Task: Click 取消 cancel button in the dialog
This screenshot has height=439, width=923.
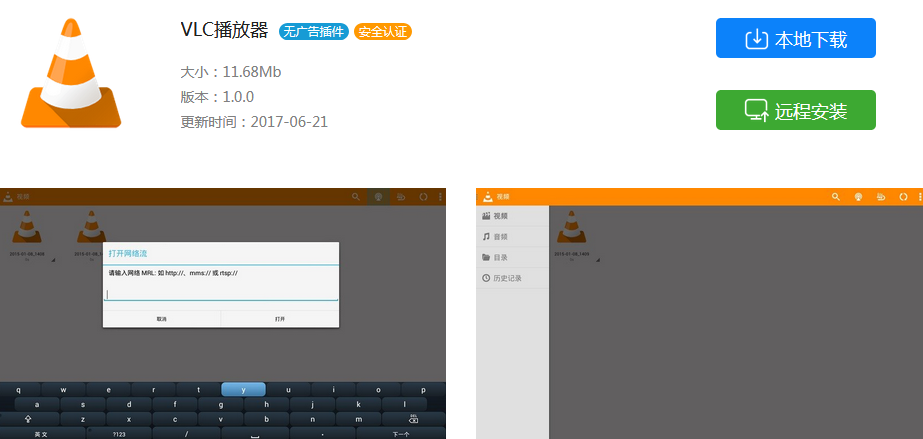Action: click(x=161, y=319)
